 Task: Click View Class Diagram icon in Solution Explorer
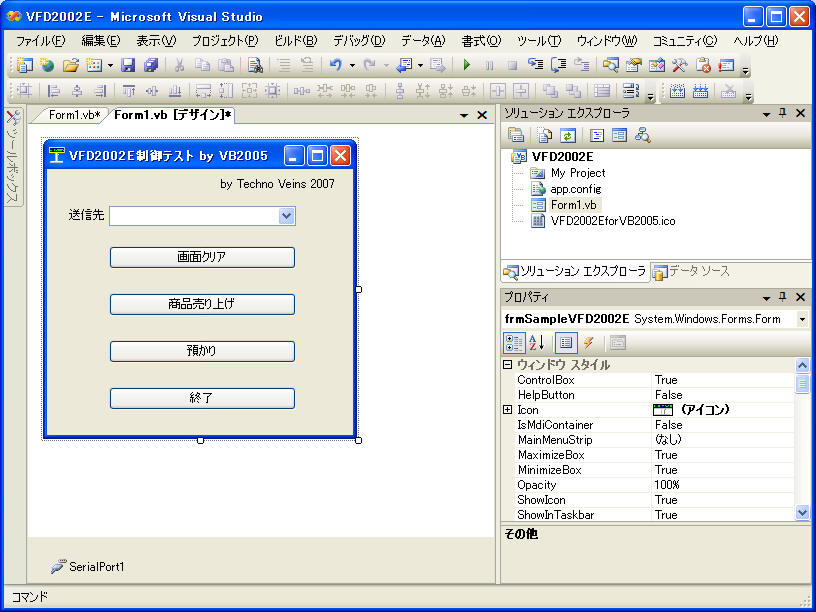[643, 136]
